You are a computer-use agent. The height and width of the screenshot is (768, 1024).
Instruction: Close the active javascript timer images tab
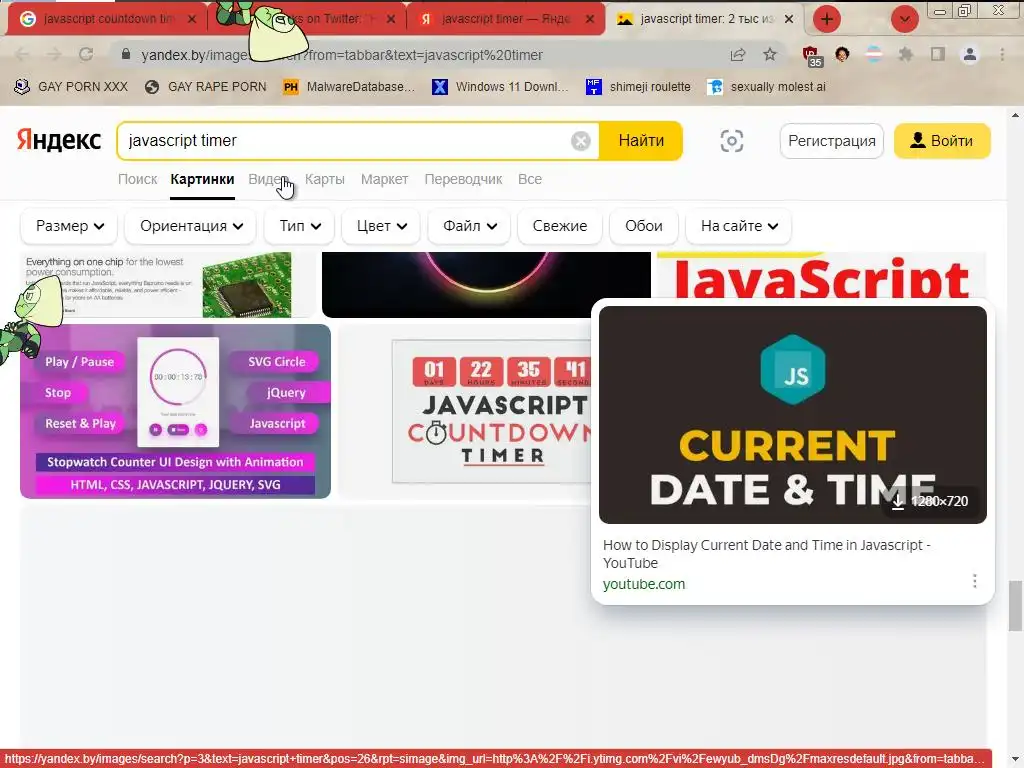[789, 20]
